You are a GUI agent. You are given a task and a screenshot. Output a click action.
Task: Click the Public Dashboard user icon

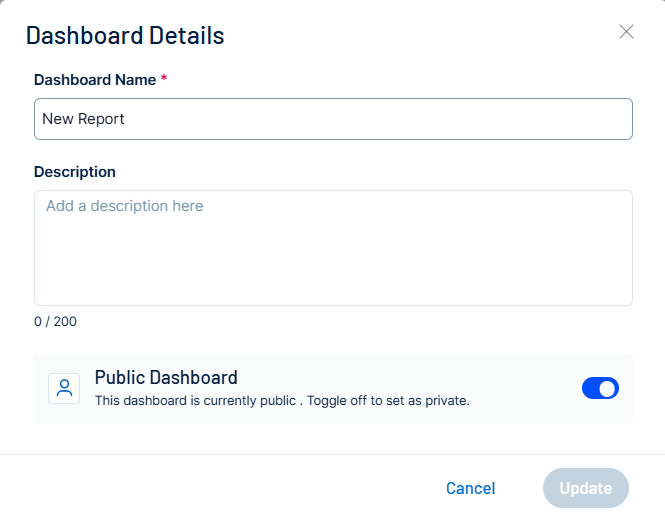(x=65, y=389)
